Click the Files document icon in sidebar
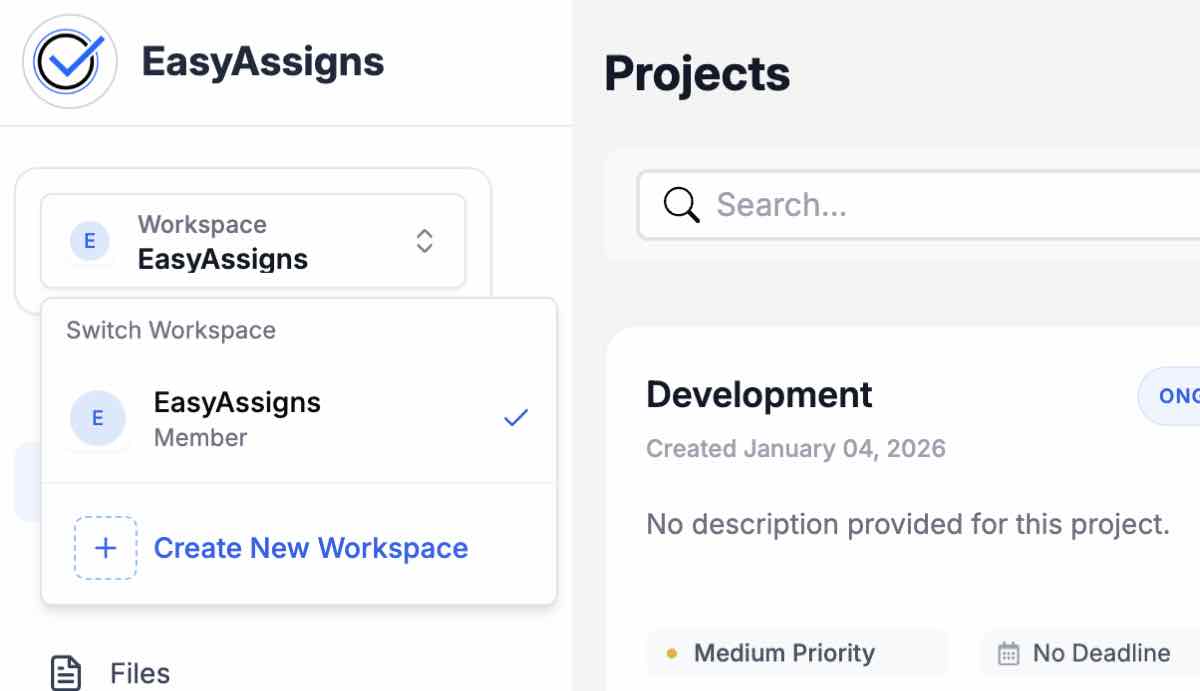This screenshot has height=691, width=1200. coord(65,673)
